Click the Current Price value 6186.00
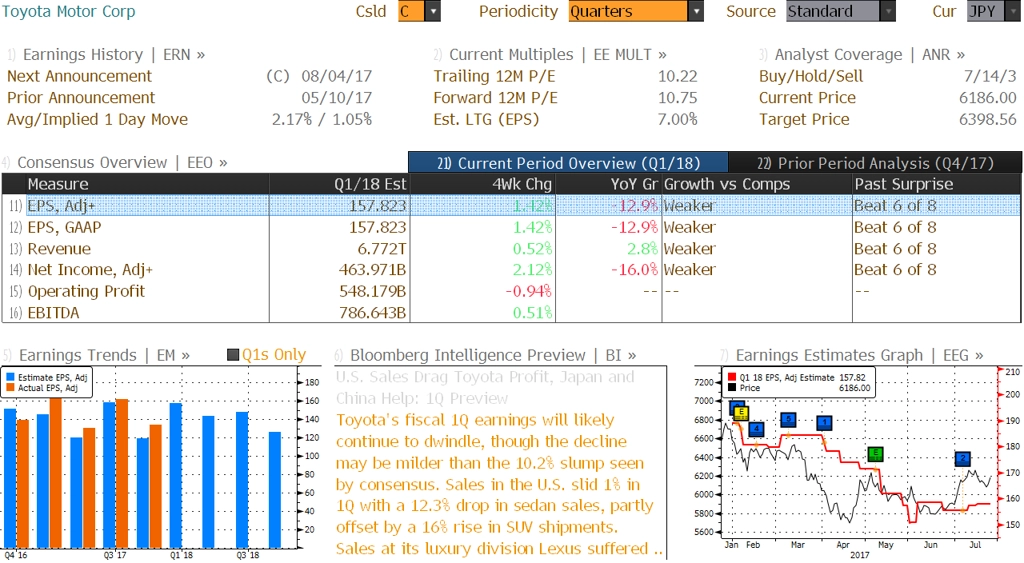The image size is (1024, 563). [x=987, y=98]
